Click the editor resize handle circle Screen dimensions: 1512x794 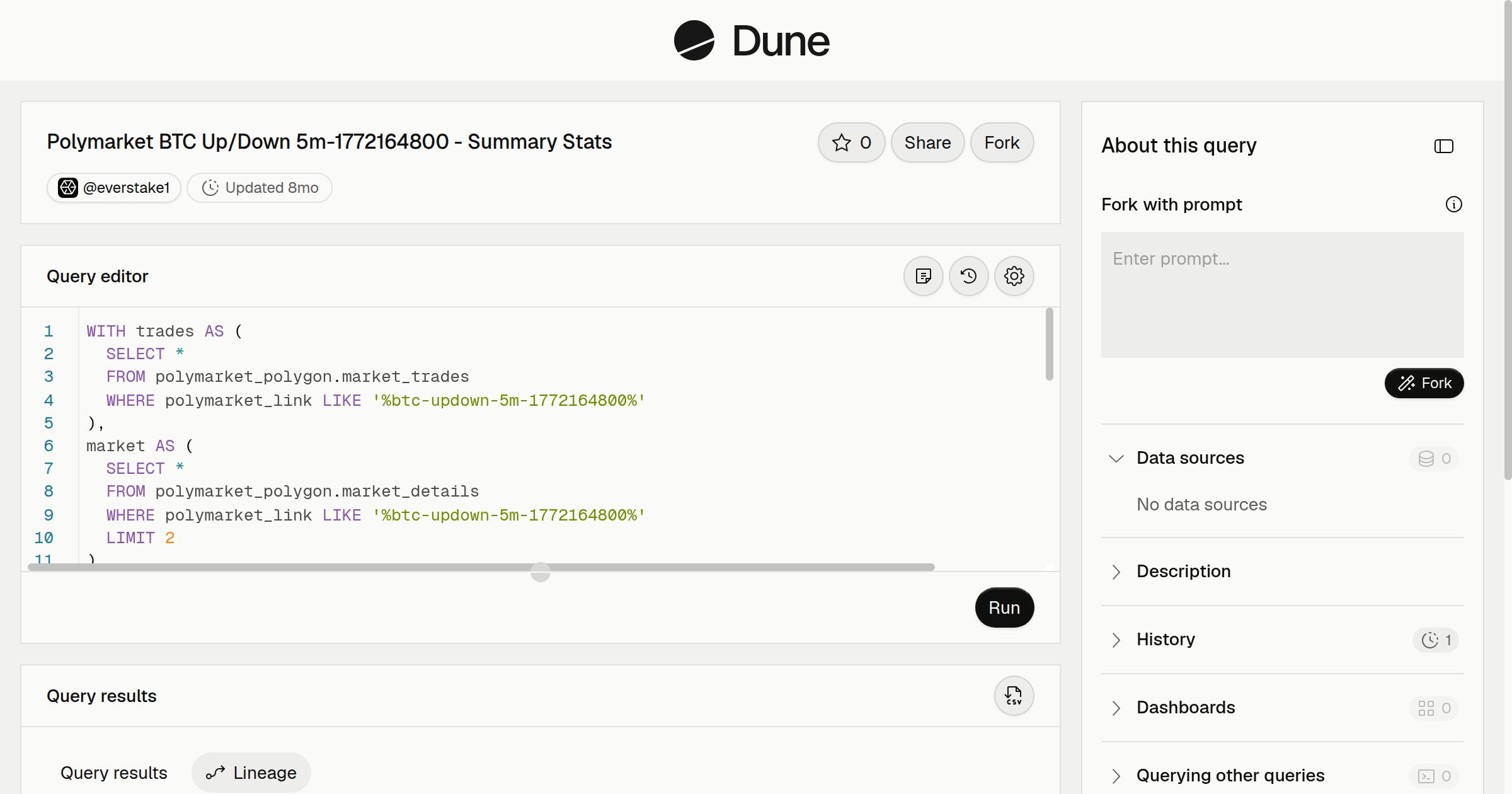[540, 572]
